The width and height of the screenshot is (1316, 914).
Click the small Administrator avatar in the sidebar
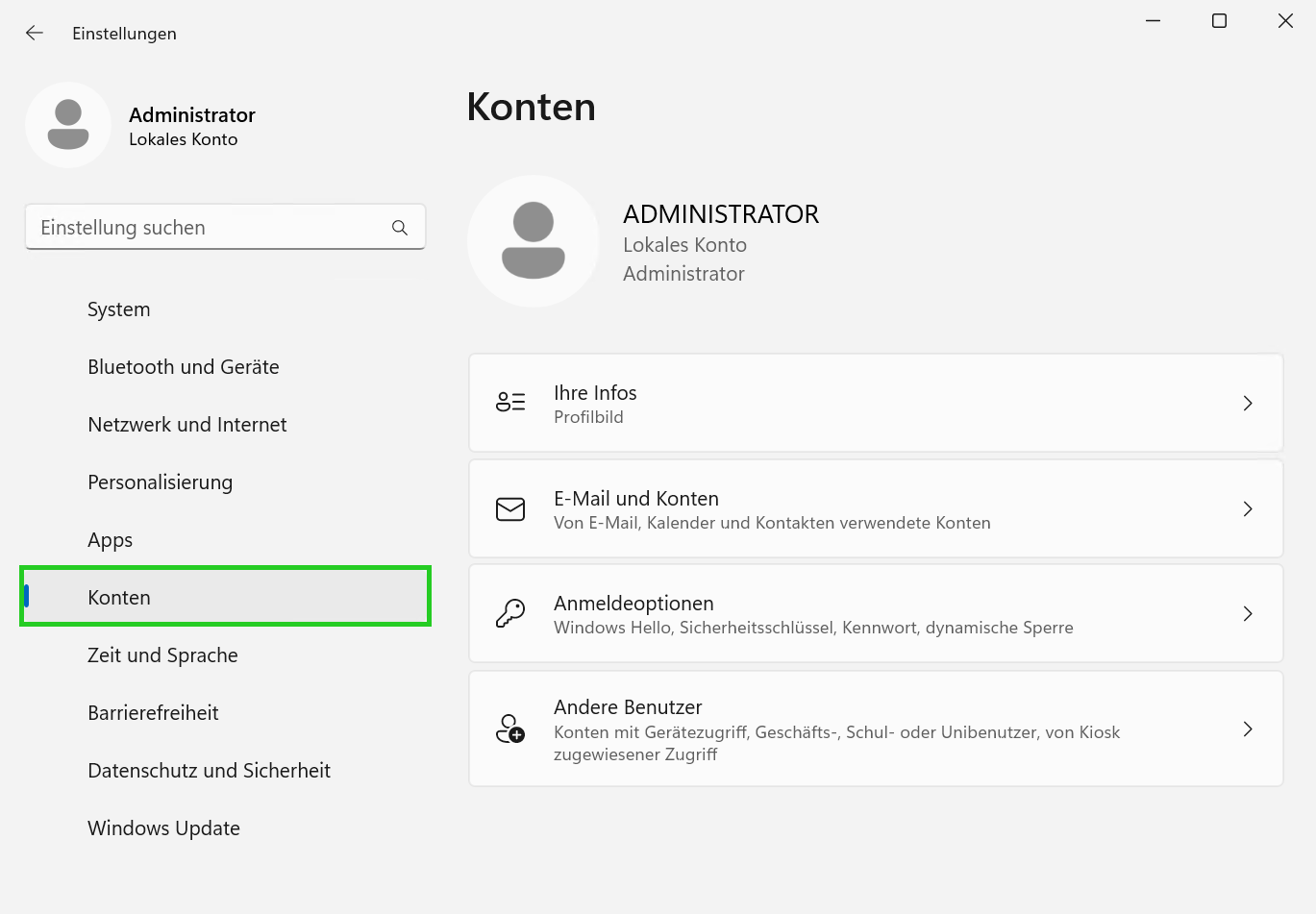point(68,125)
